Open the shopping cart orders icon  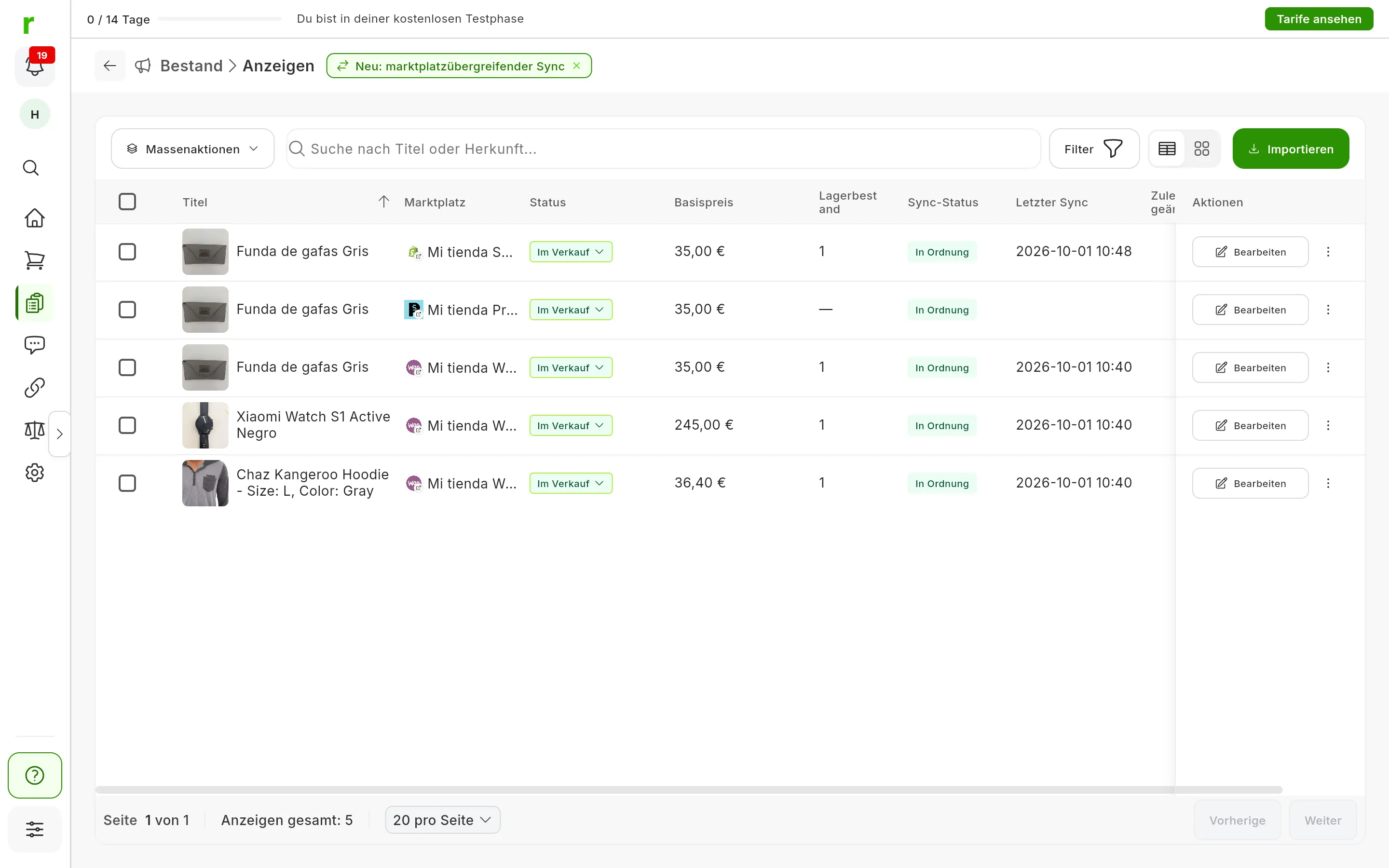pyautogui.click(x=34, y=260)
